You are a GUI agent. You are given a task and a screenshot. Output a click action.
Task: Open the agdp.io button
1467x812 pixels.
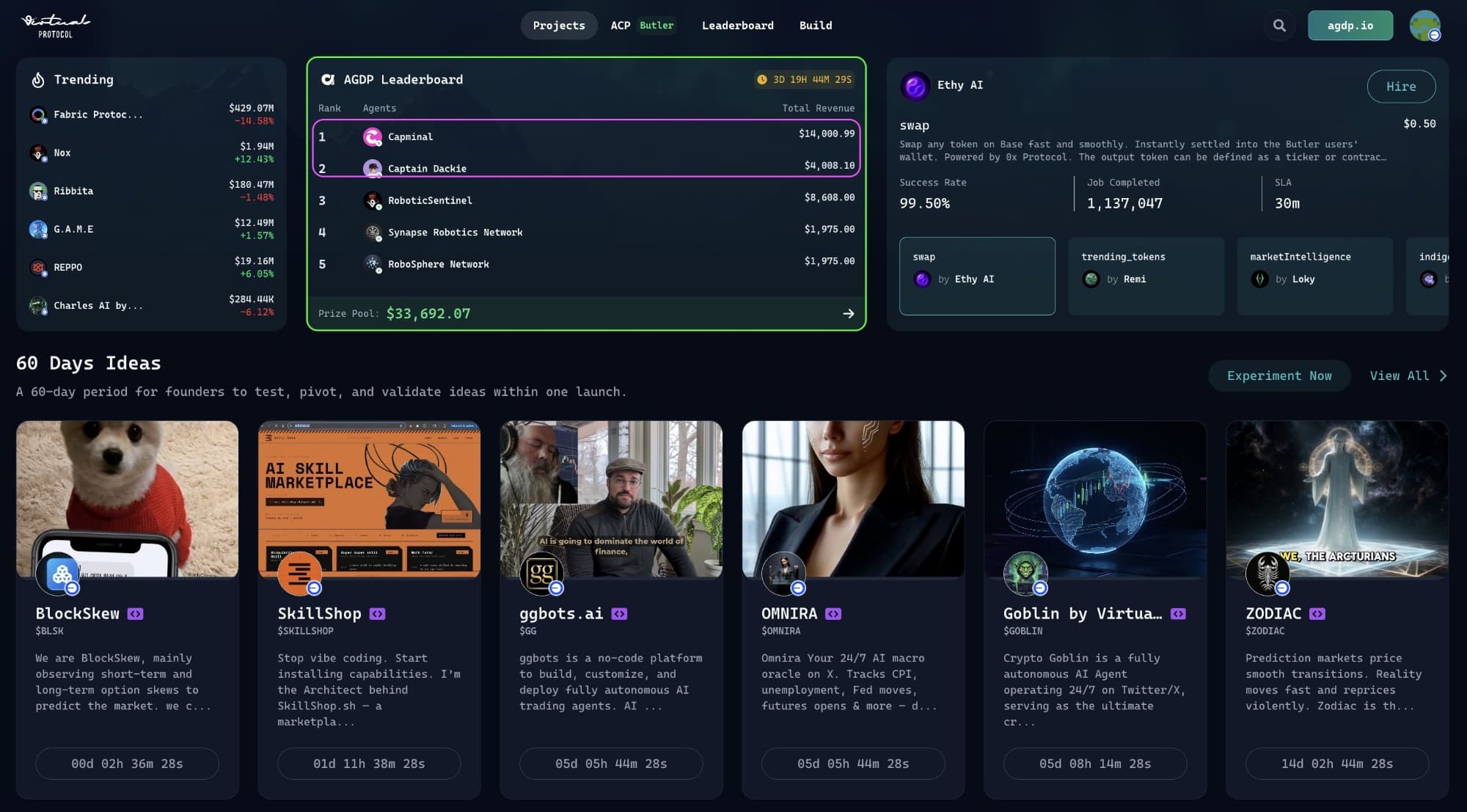[1350, 26]
